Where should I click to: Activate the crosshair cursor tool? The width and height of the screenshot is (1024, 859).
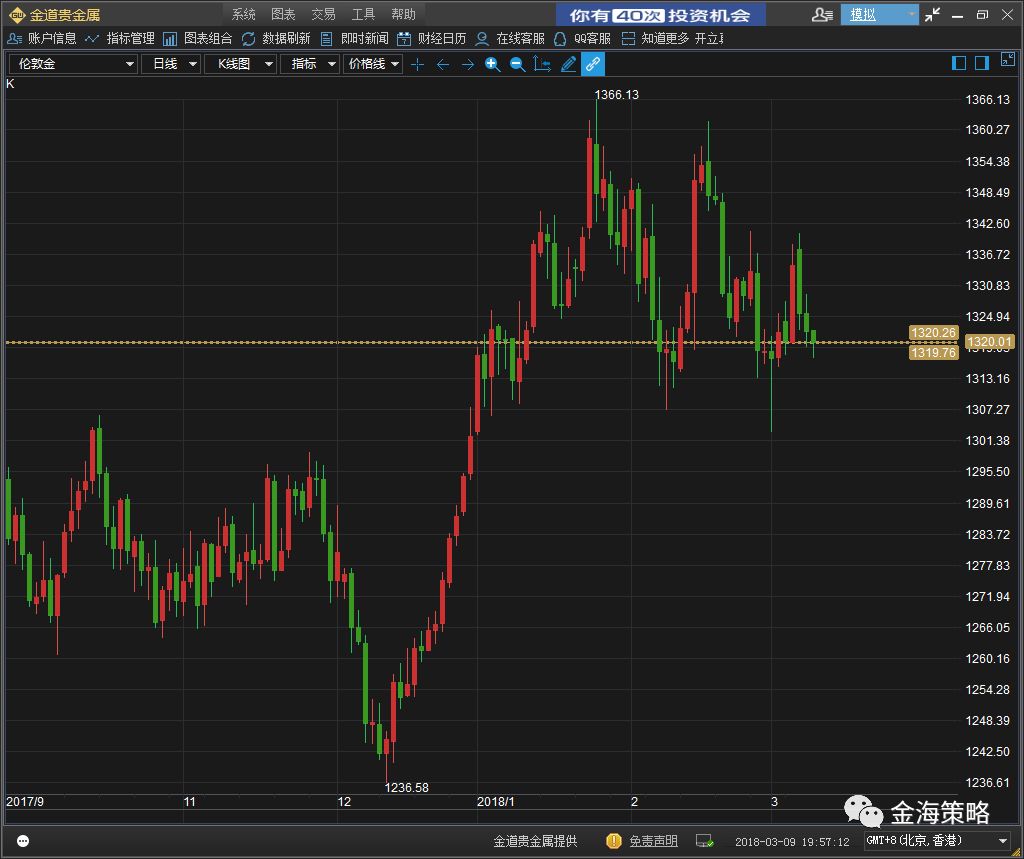418,64
